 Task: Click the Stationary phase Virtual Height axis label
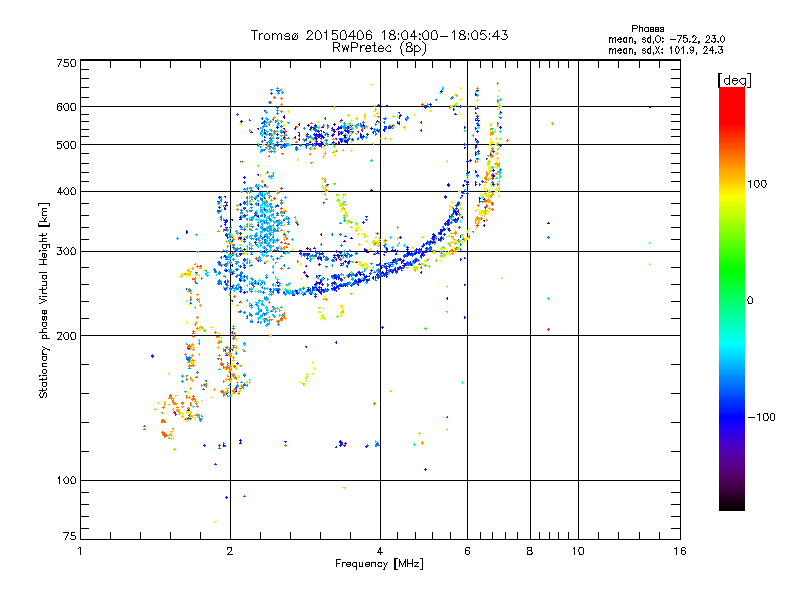(x=44, y=300)
